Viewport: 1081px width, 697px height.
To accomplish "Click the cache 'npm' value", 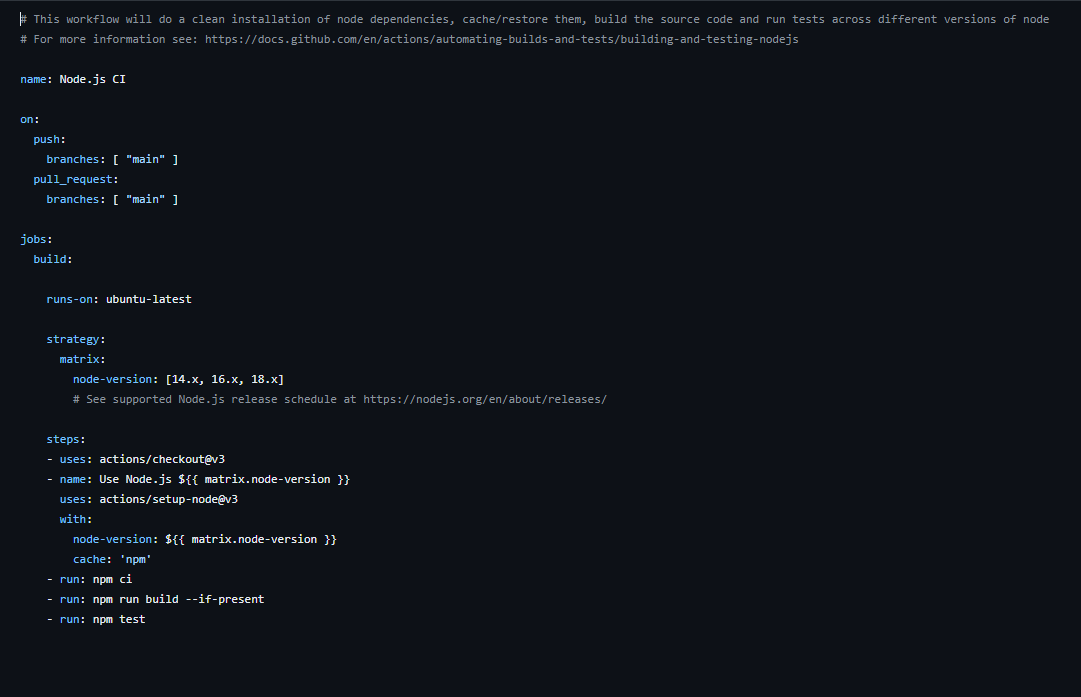I will coord(136,559).
